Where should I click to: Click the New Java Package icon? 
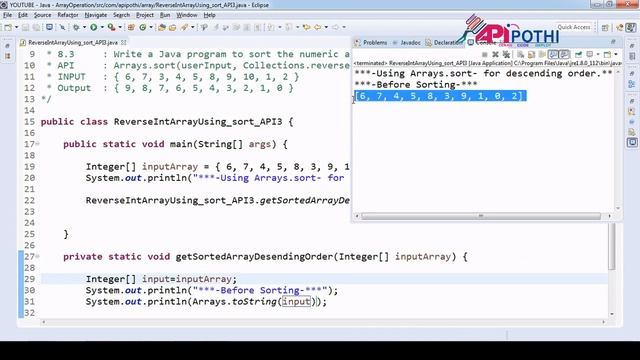point(131,27)
